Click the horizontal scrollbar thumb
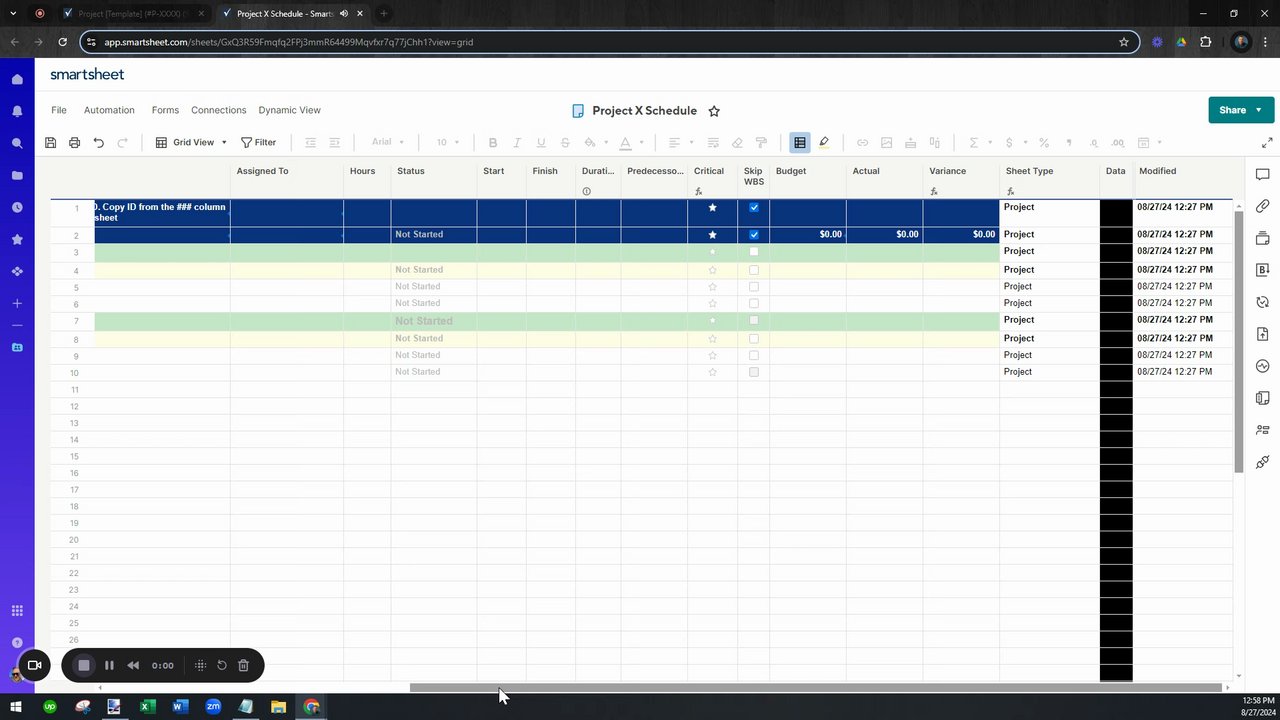Screen dimensions: 1280x720 click(x=815, y=688)
